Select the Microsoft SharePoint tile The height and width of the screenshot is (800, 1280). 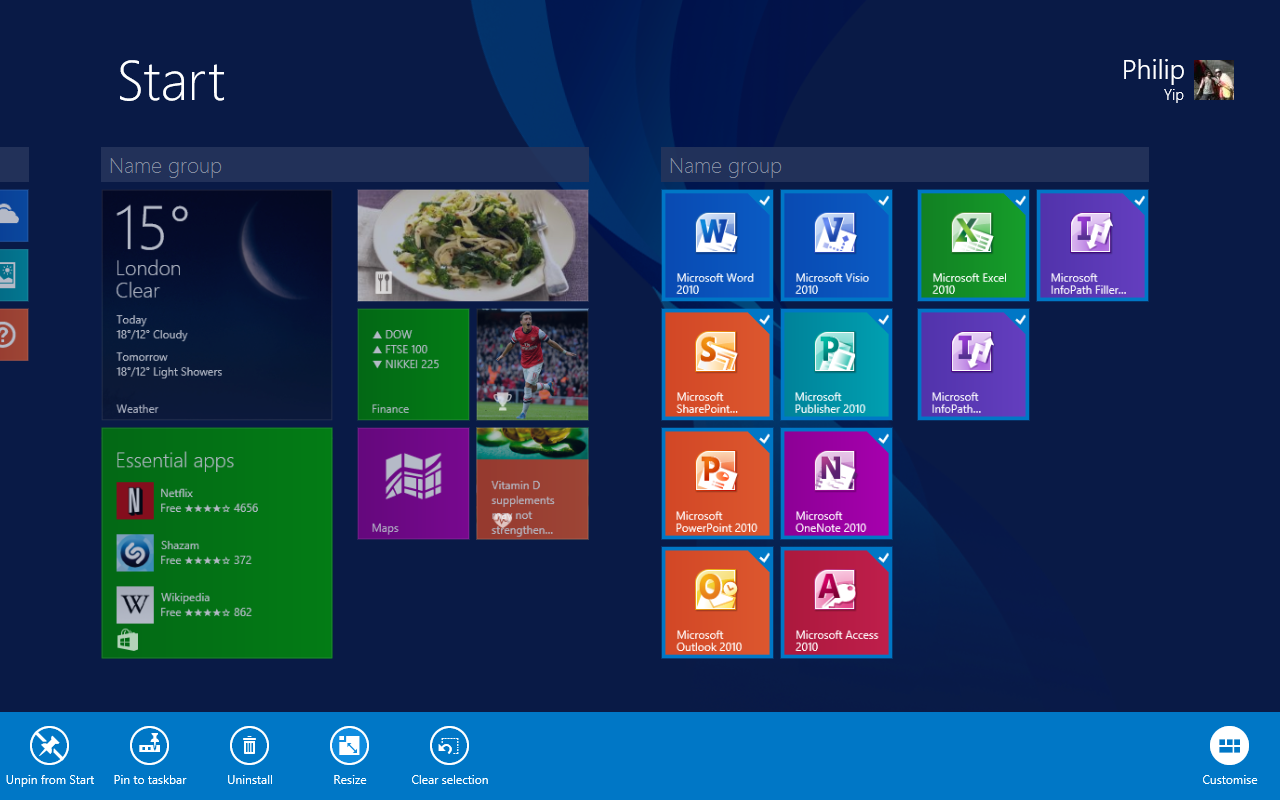pos(717,364)
